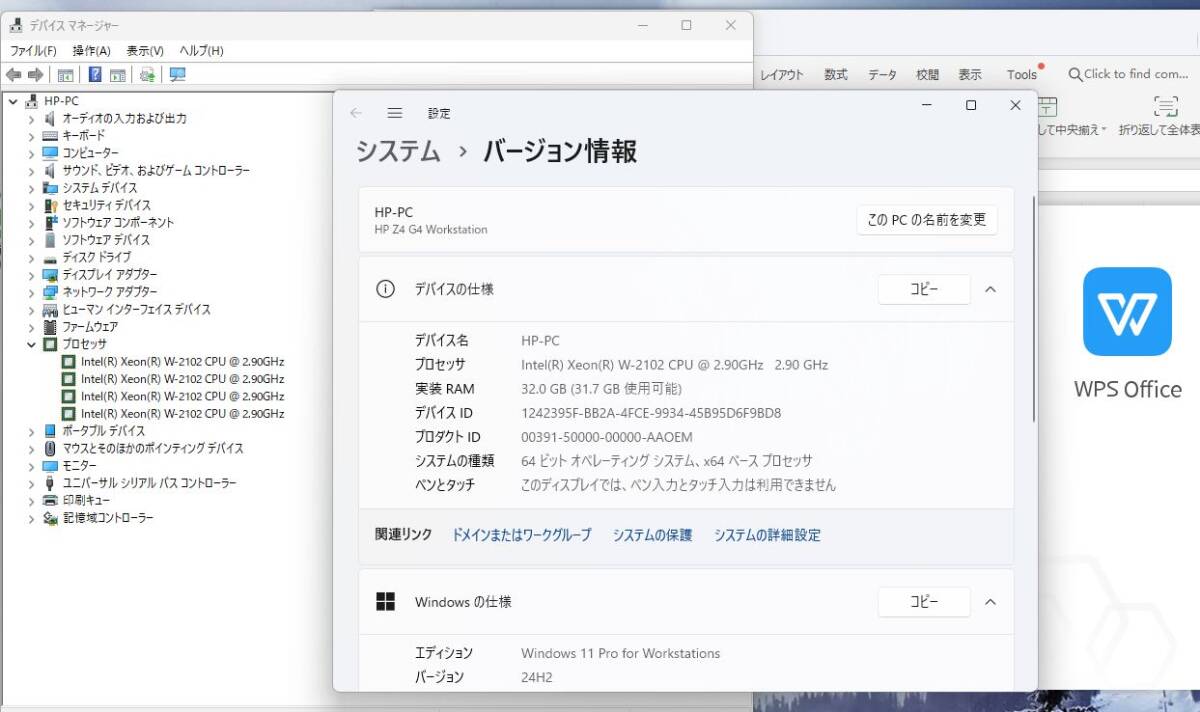Select サウンド、ビデオ、およびゲーム コントローラー item
This screenshot has height=712, width=1200.
pos(156,170)
